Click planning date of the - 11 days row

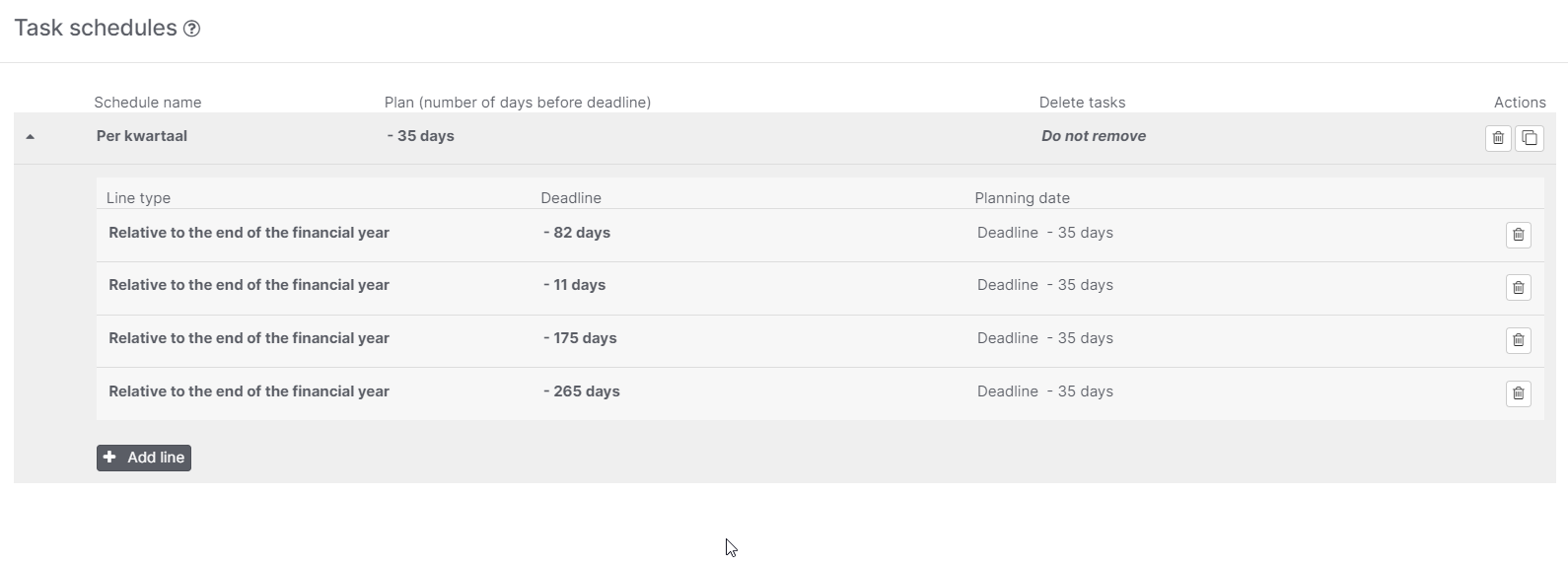[1045, 285]
